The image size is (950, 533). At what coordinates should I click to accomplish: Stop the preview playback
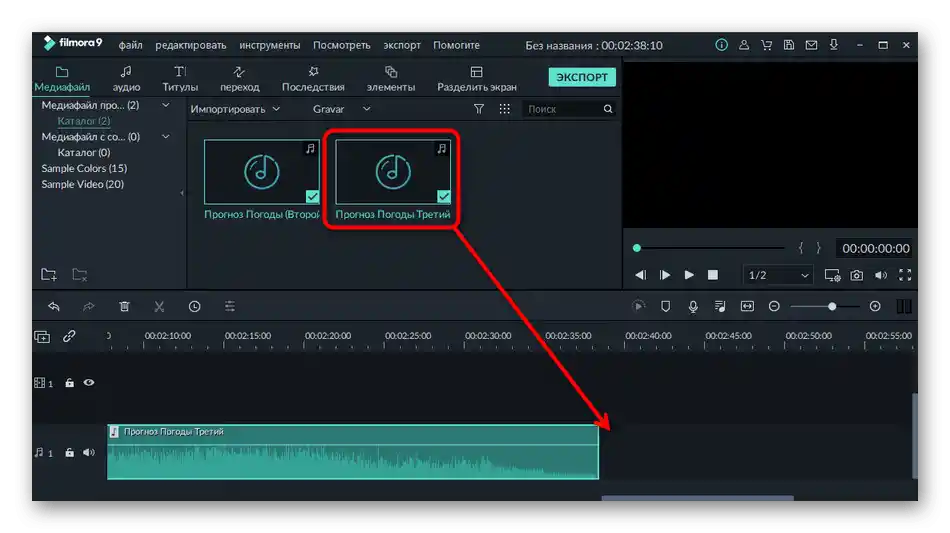point(713,275)
